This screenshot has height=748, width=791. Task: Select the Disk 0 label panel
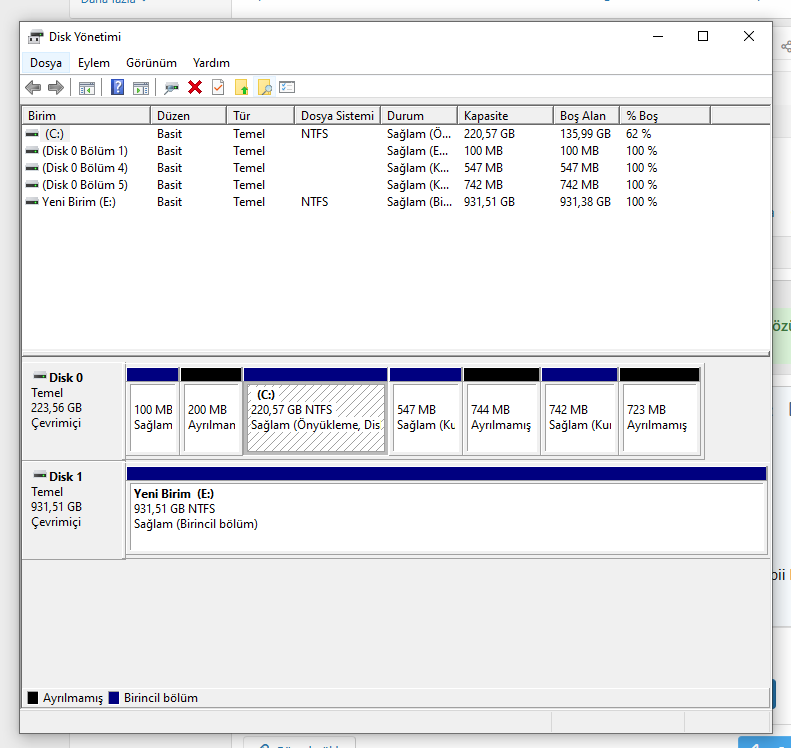click(x=73, y=411)
